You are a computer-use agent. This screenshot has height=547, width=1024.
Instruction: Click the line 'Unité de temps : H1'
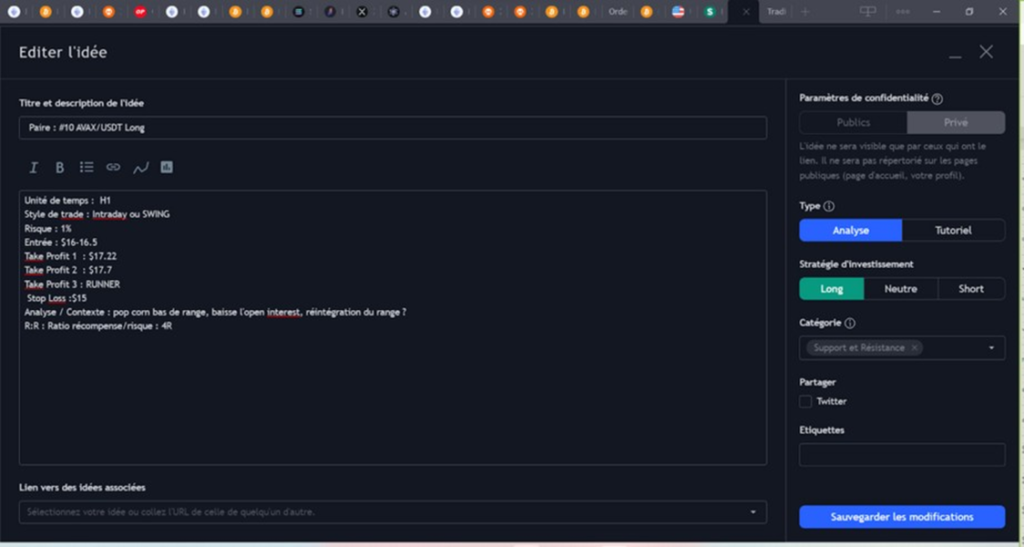click(68, 200)
